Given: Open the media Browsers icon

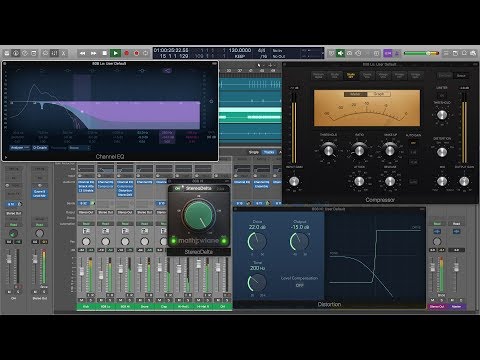Looking at the screenshot, I should pos(473,53).
